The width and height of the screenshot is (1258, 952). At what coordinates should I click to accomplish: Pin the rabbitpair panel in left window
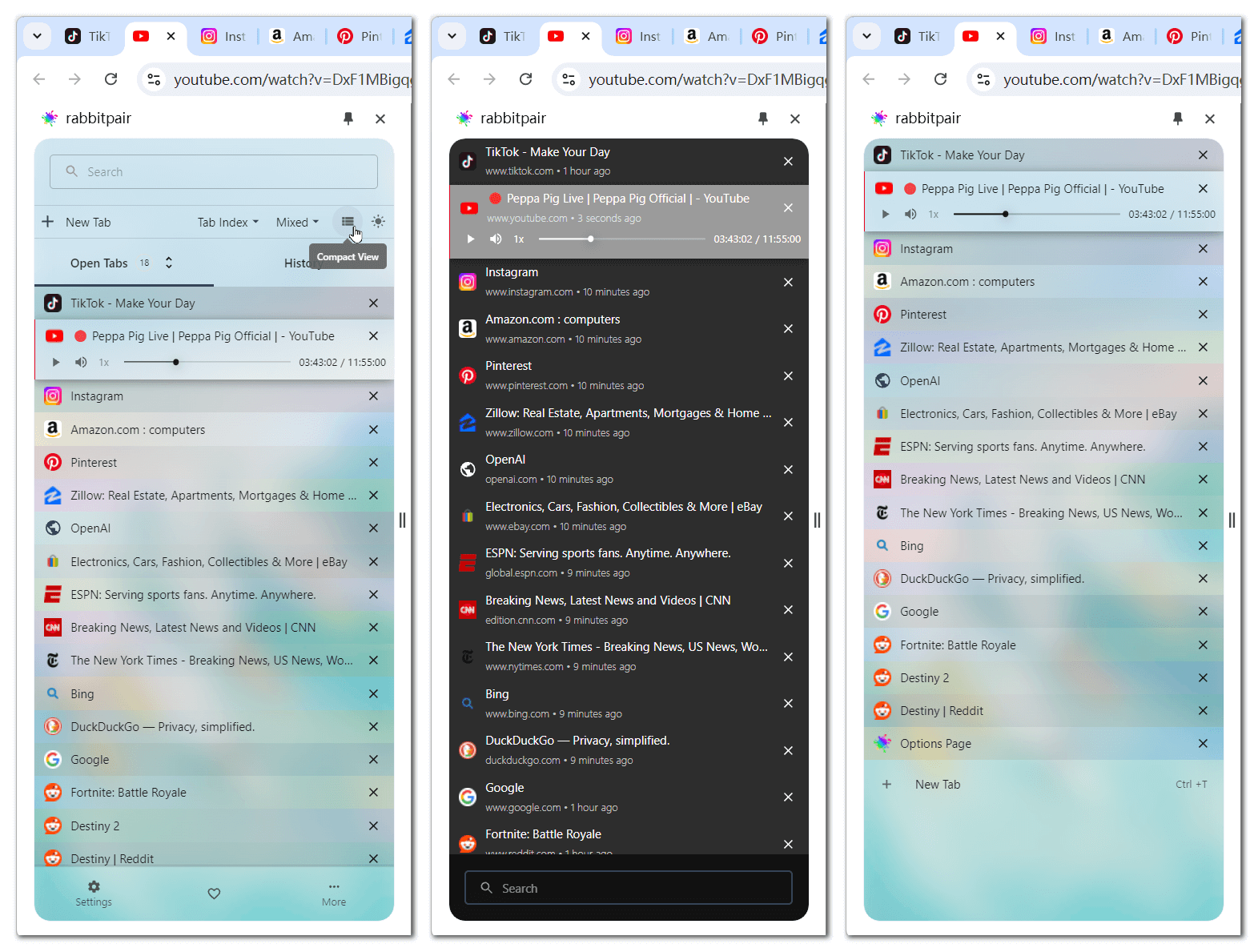(x=348, y=118)
